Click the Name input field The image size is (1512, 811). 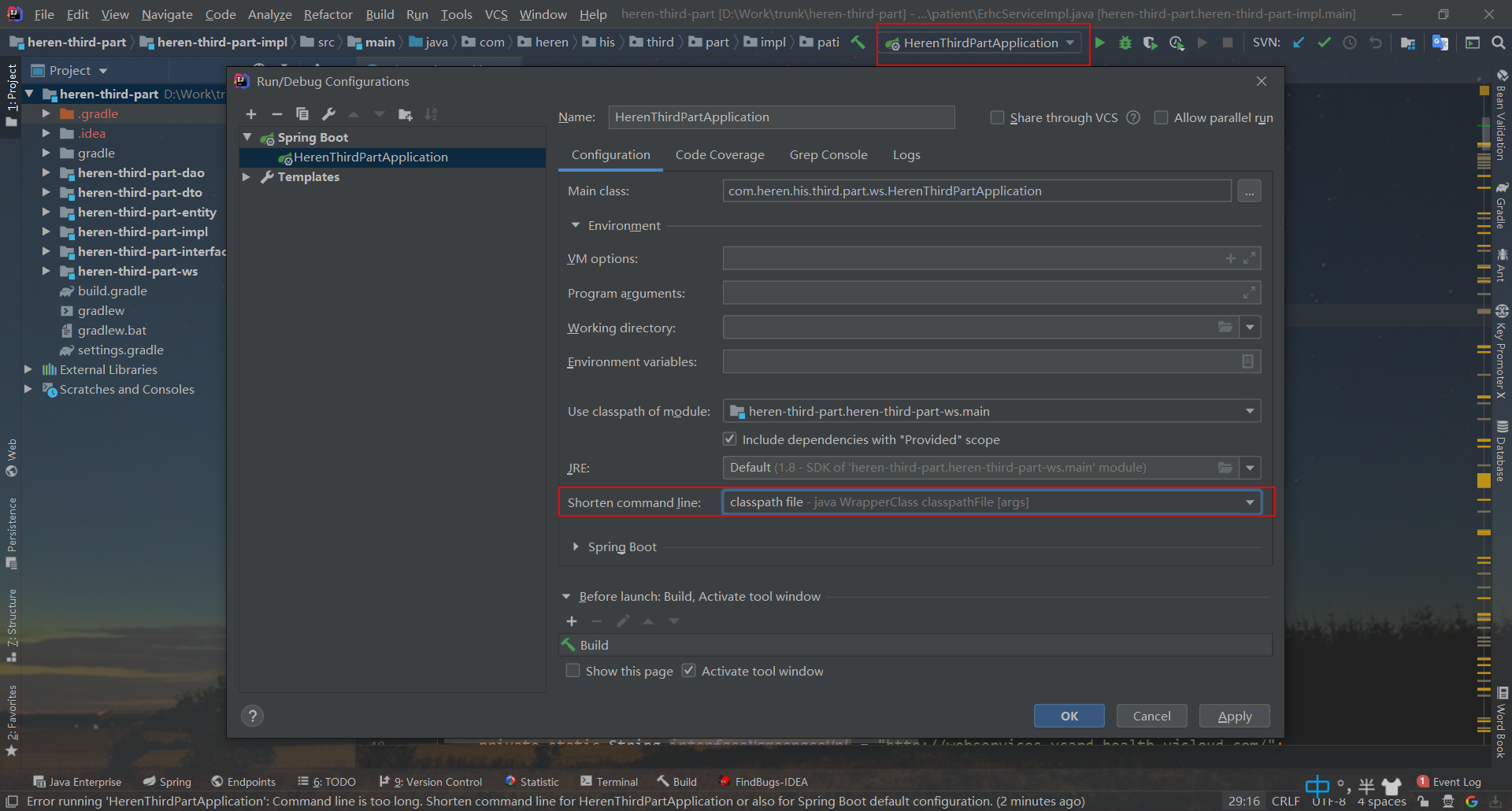781,117
